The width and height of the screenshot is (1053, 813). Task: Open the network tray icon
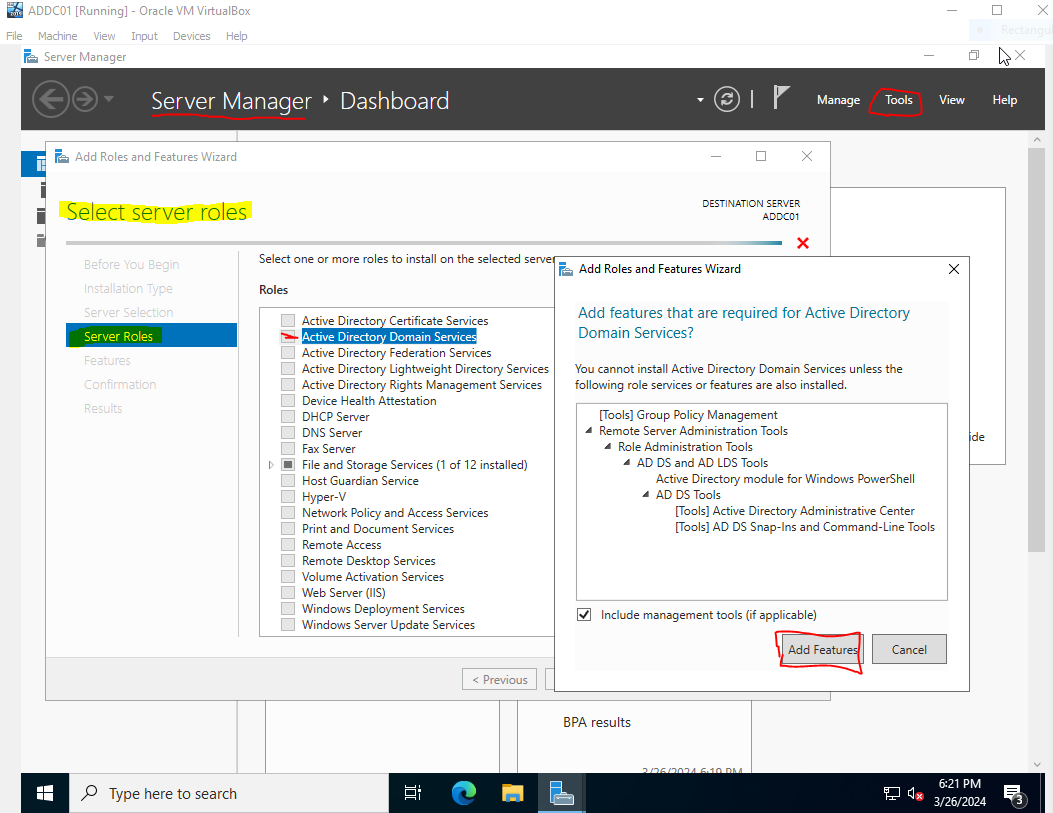coord(891,794)
